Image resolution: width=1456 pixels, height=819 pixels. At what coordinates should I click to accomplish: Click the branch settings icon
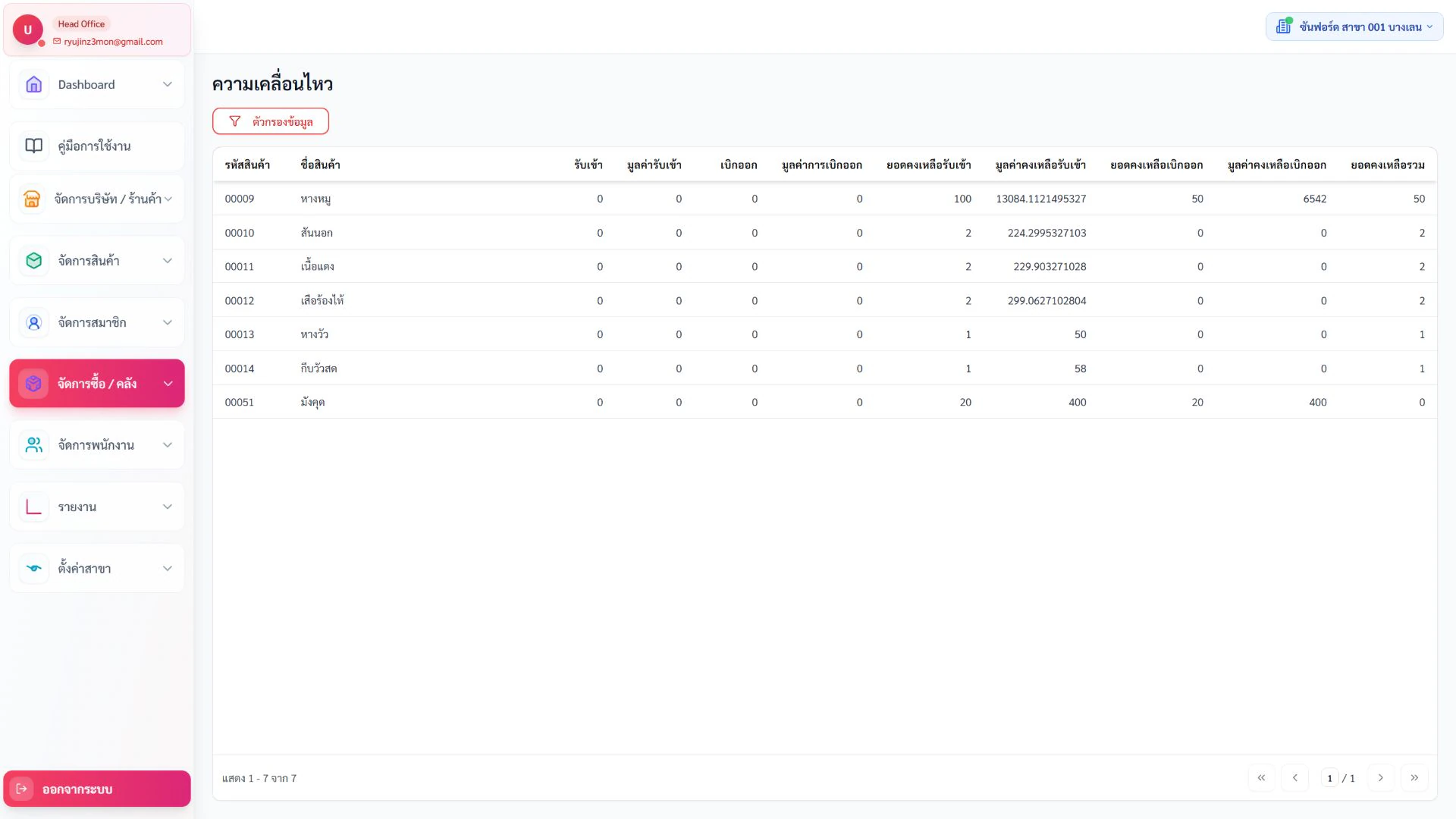(x=34, y=568)
